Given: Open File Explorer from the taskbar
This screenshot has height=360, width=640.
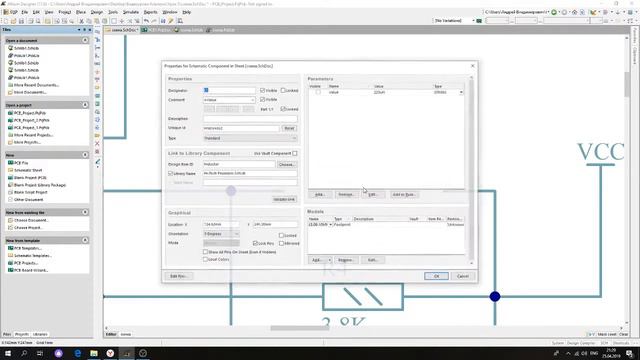Looking at the screenshot, I should [x=94, y=353].
